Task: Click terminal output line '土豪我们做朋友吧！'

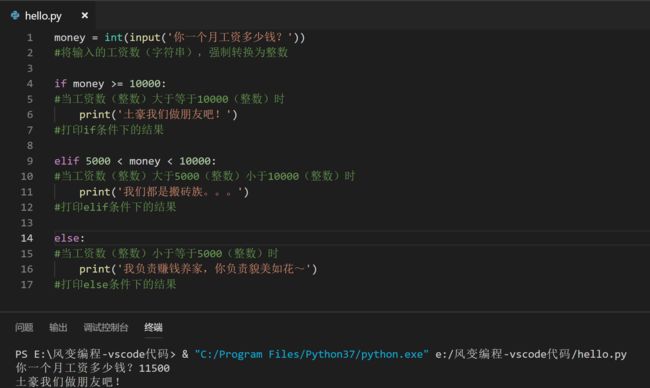Action: pos(68,381)
